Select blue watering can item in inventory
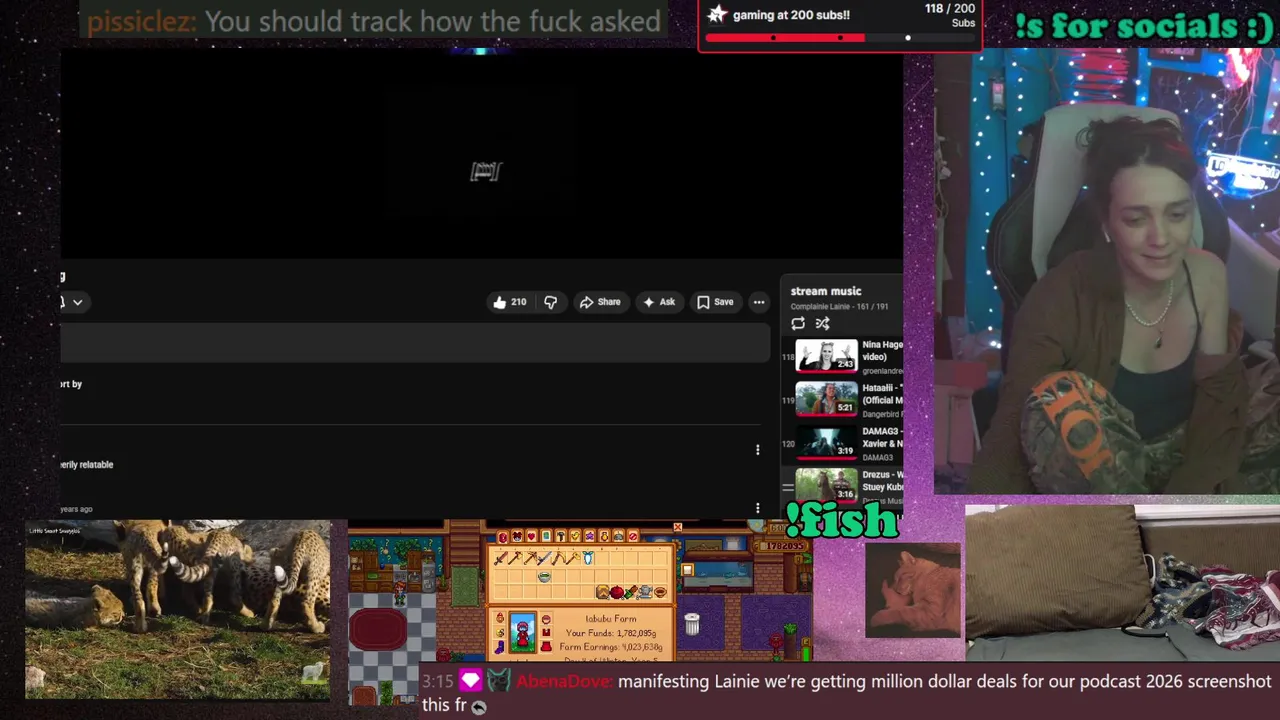This screenshot has height=720, width=1280. click(x=588, y=558)
